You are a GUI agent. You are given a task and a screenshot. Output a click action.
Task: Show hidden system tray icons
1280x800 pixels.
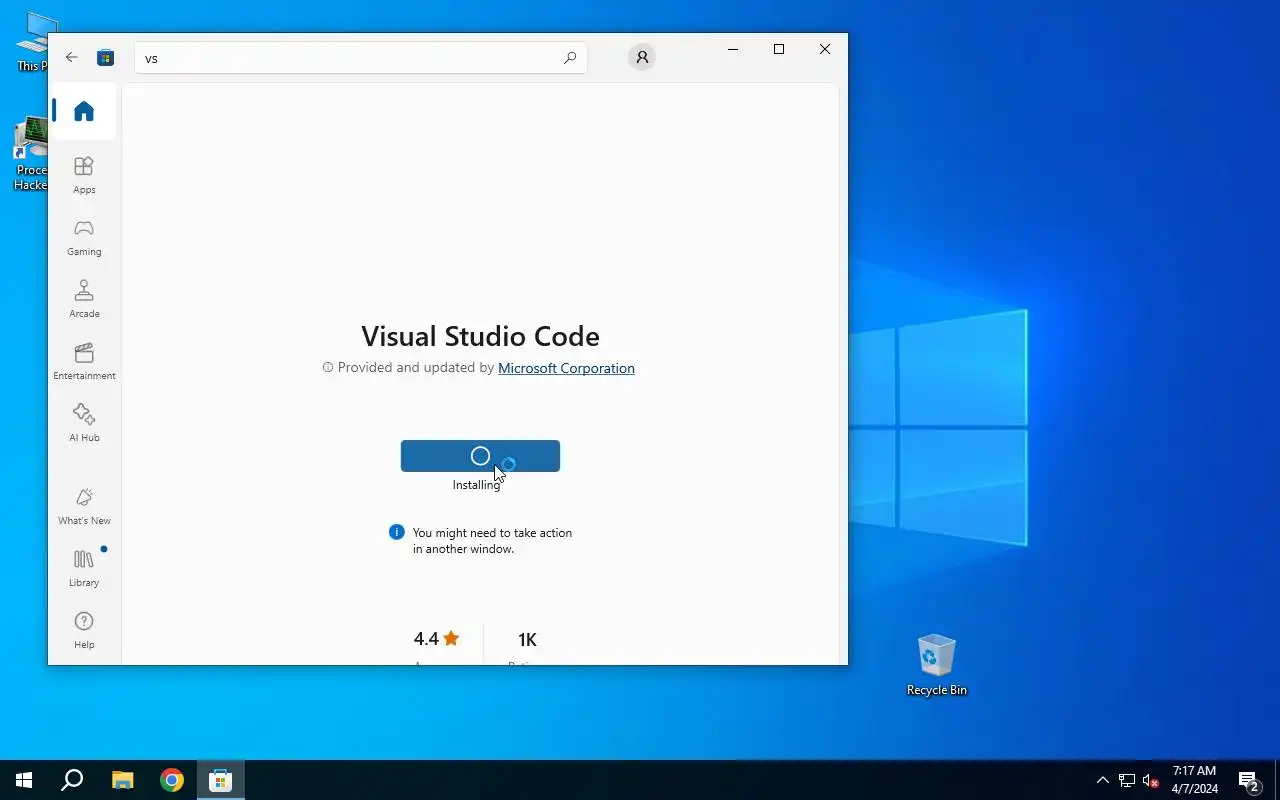pos(1102,780)
